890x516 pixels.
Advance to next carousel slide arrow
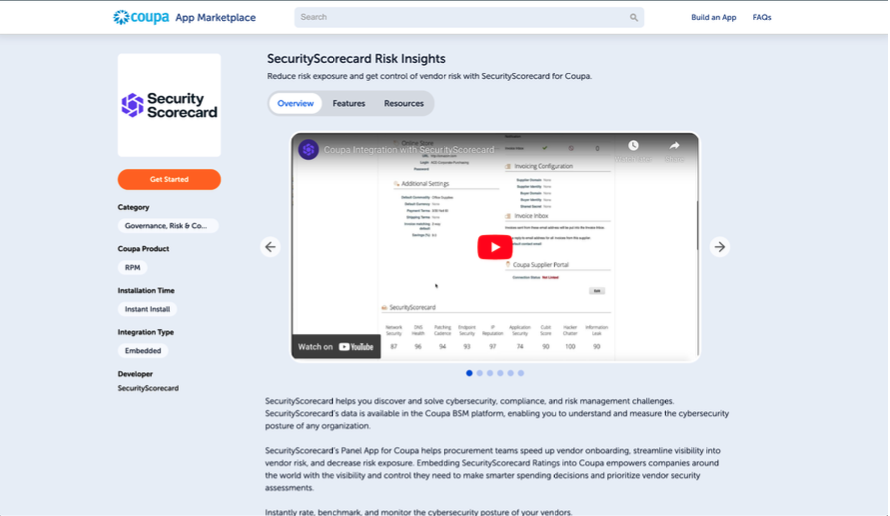719,247
